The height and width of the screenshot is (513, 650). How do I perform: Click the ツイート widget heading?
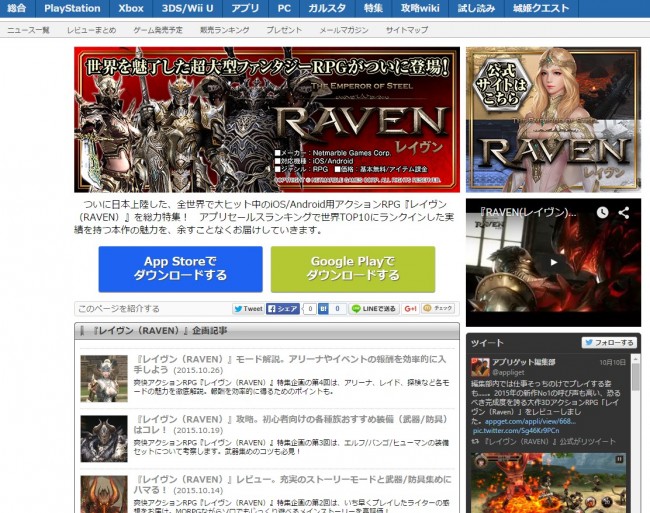tap(487, 343)
